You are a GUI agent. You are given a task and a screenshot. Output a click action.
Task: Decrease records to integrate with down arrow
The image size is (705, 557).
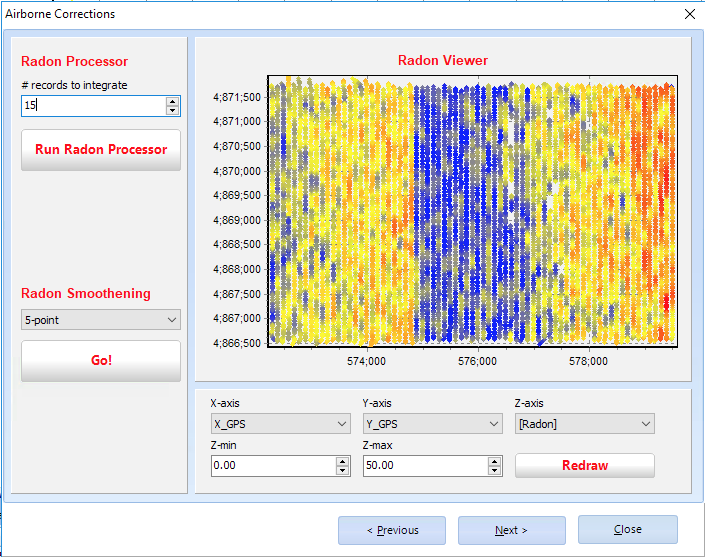click(x=173, y=110)
